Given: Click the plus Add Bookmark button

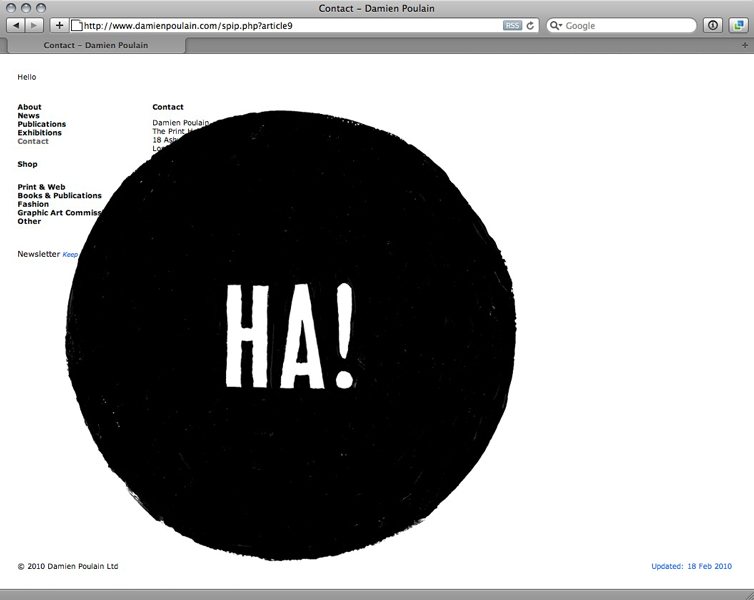Looking at the screenshot, I should 59,25.
